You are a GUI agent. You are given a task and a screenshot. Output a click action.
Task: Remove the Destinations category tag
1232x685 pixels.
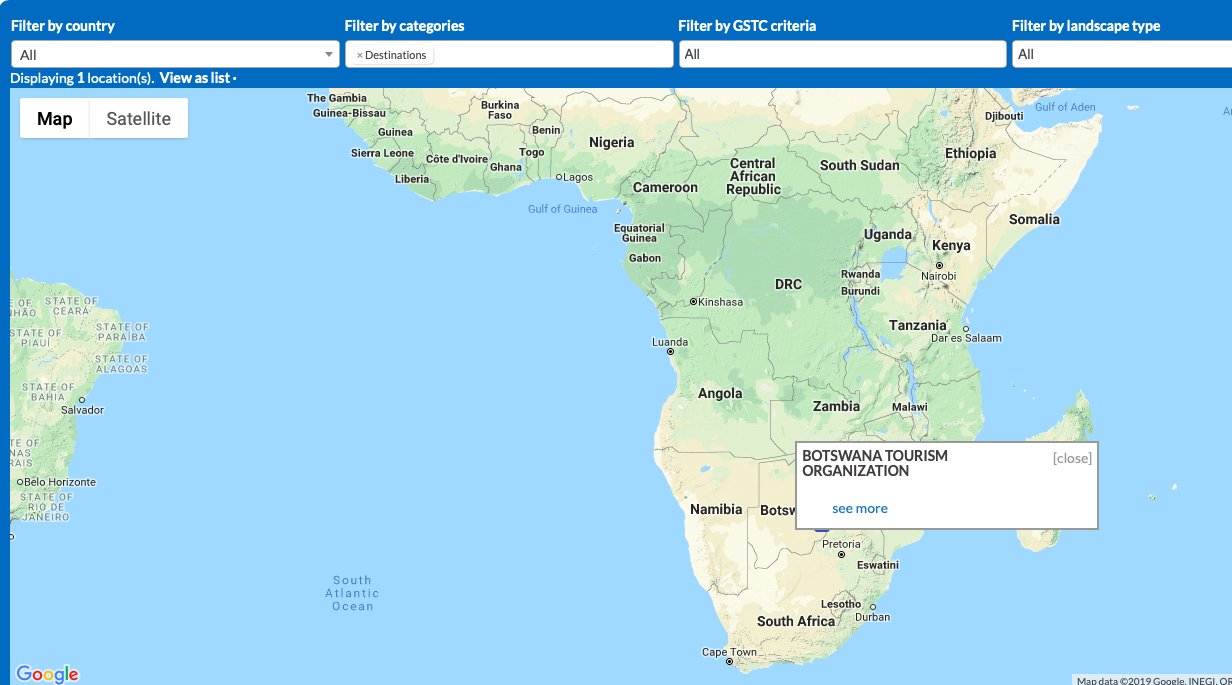coord(359,55)
